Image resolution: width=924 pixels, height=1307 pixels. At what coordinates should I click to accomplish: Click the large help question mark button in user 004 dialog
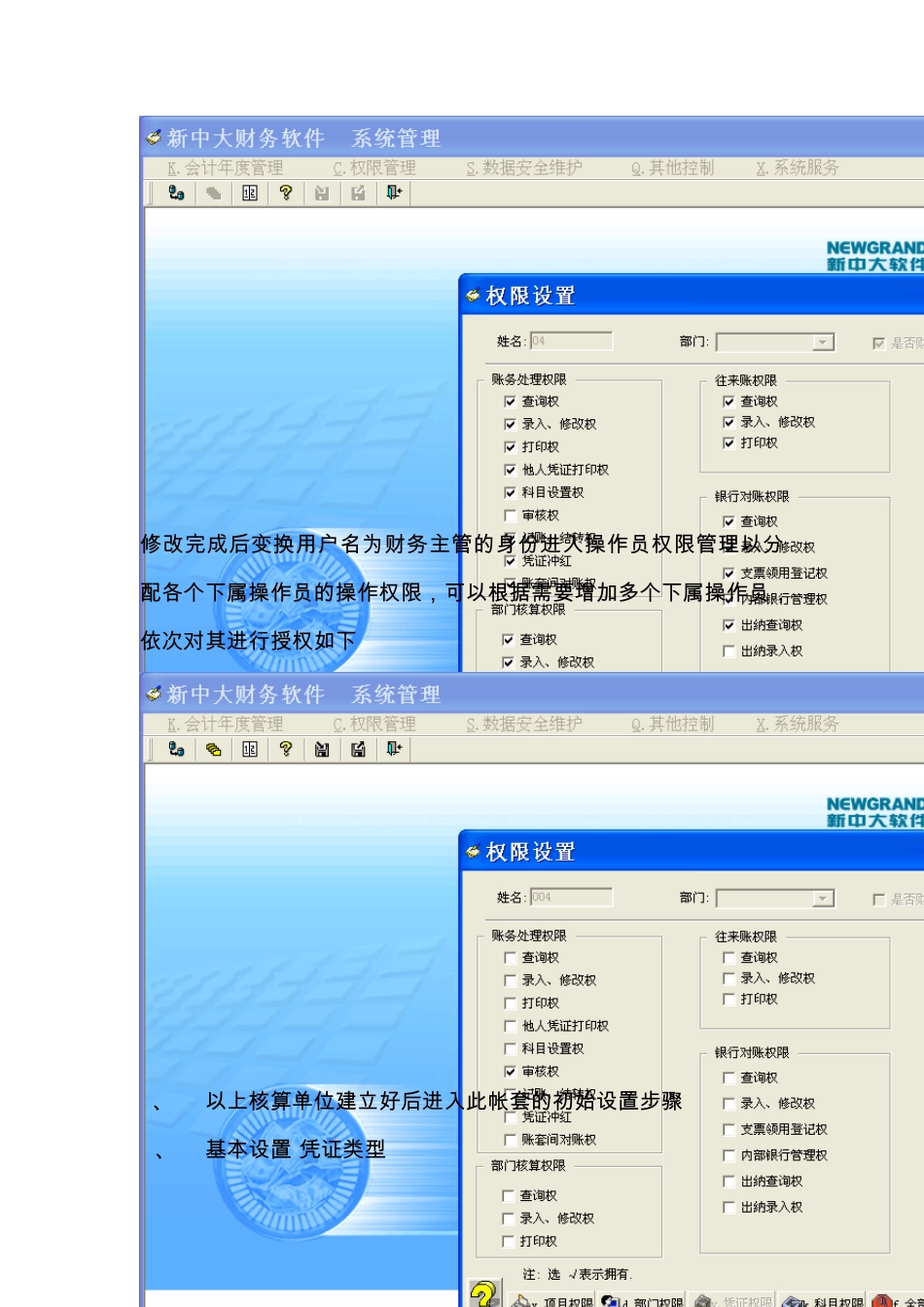pyautogui.click(x=484, y=1294)
